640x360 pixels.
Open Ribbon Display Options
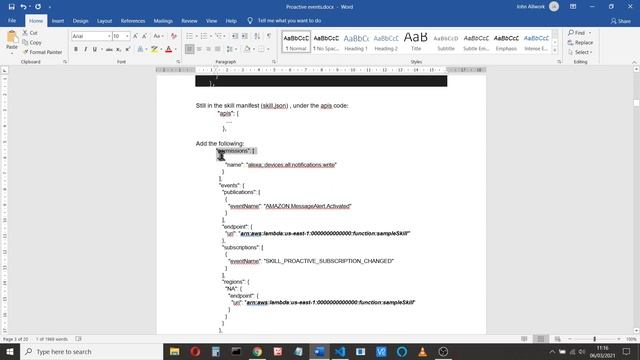click(x=573, y=7)
